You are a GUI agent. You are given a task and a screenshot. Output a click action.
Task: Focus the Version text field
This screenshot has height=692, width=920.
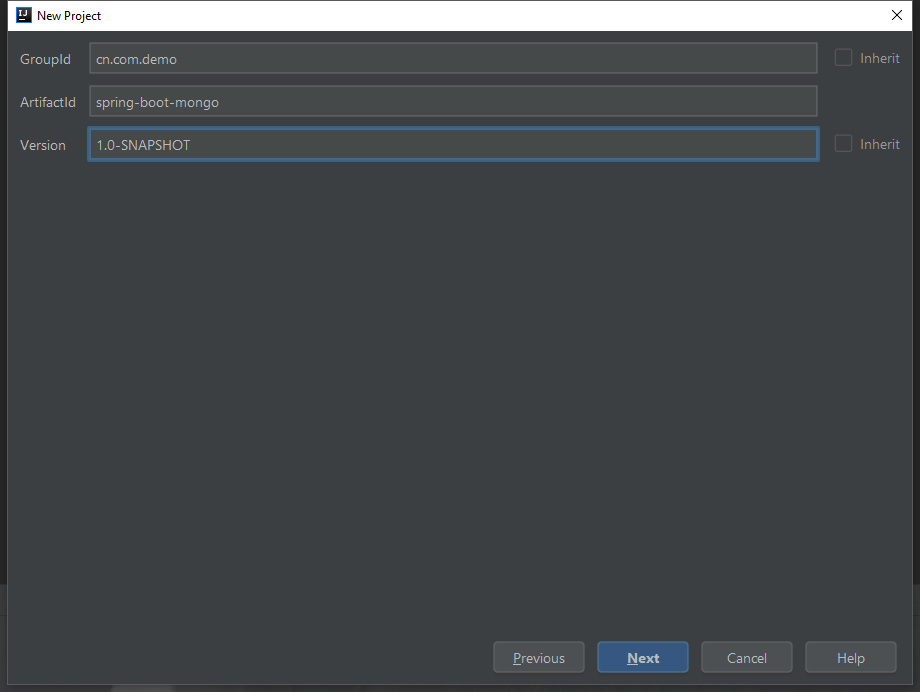453,144
